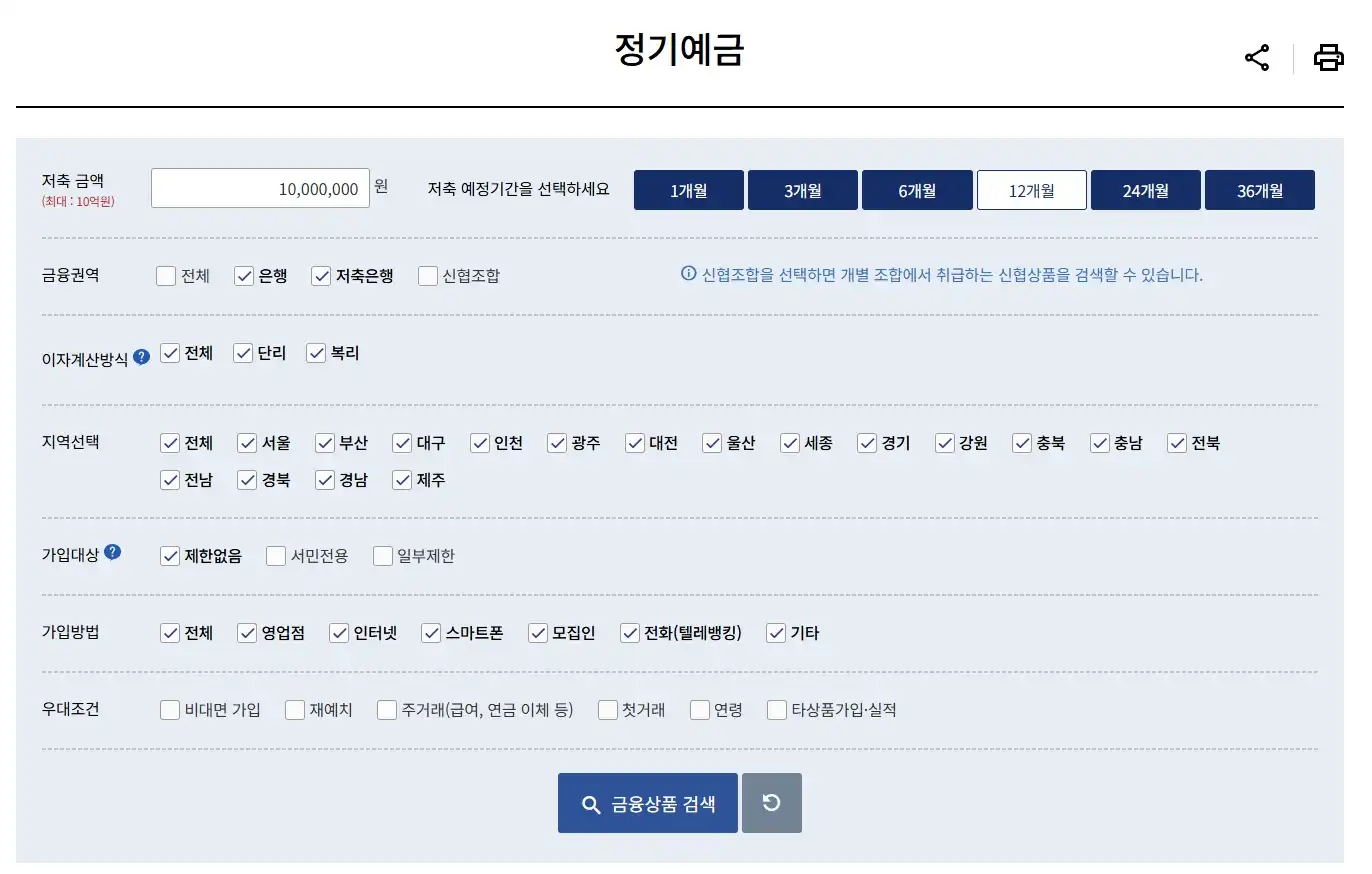Uncheck 전남 region checkbox

pos(170,480)
